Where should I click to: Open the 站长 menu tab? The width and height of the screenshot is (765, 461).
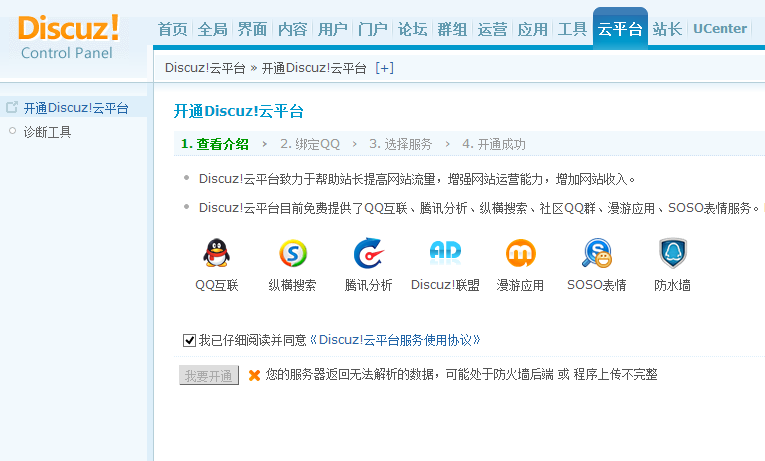[x=667, y=29]
